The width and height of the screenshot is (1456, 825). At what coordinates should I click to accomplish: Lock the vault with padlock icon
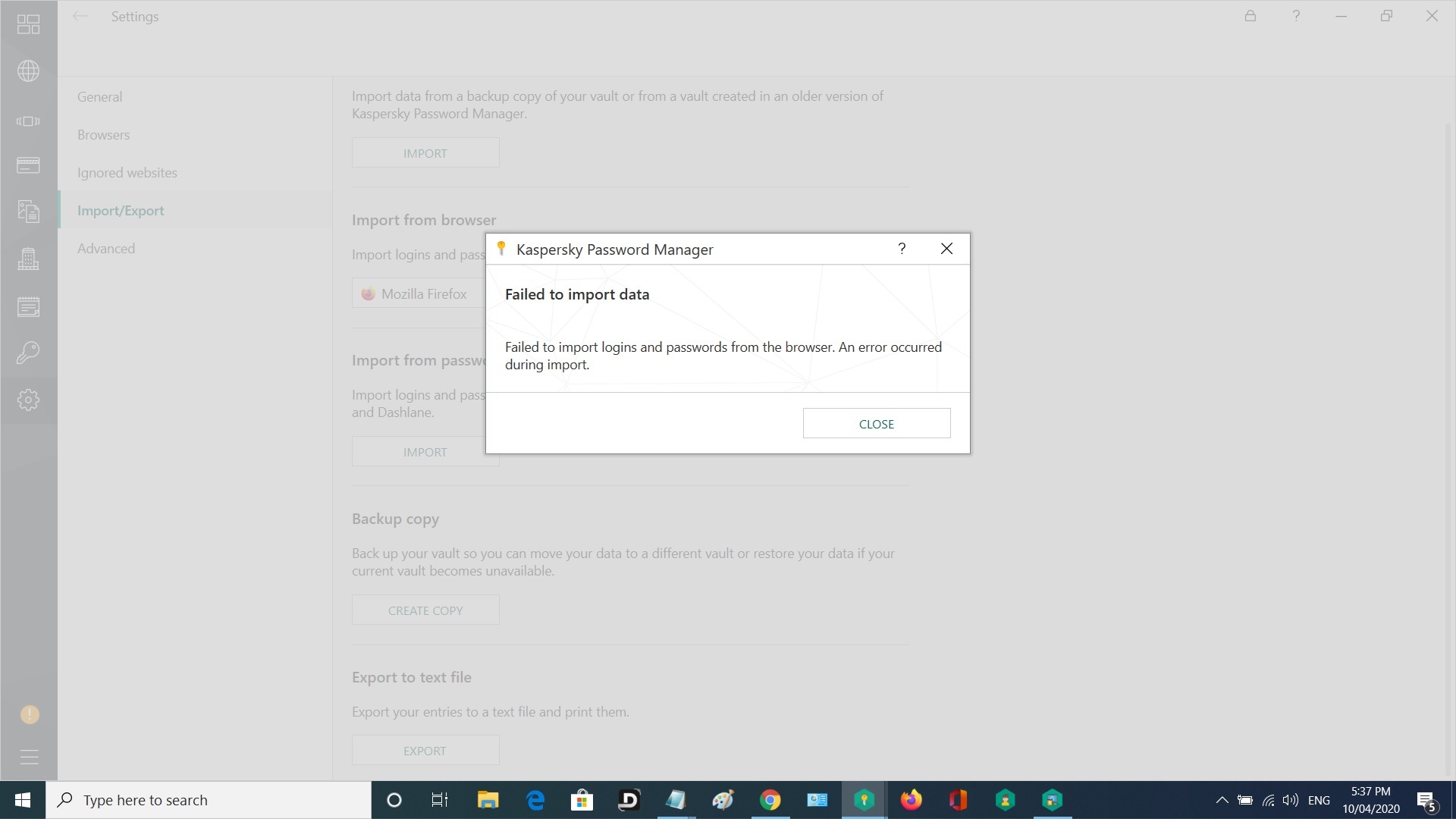(x=1250, y=16)
